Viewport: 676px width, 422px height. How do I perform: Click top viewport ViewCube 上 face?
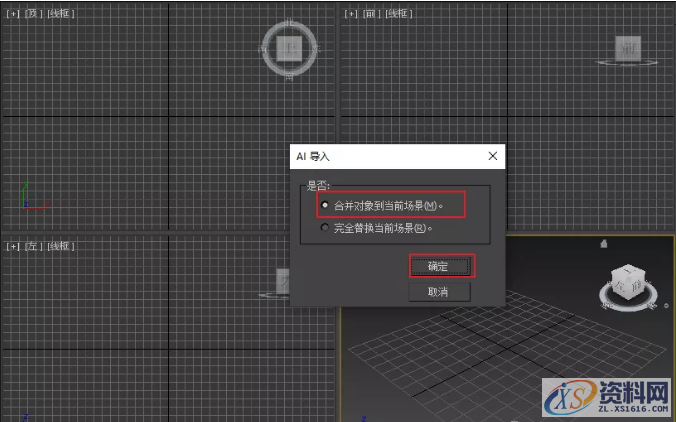[289, 48]
